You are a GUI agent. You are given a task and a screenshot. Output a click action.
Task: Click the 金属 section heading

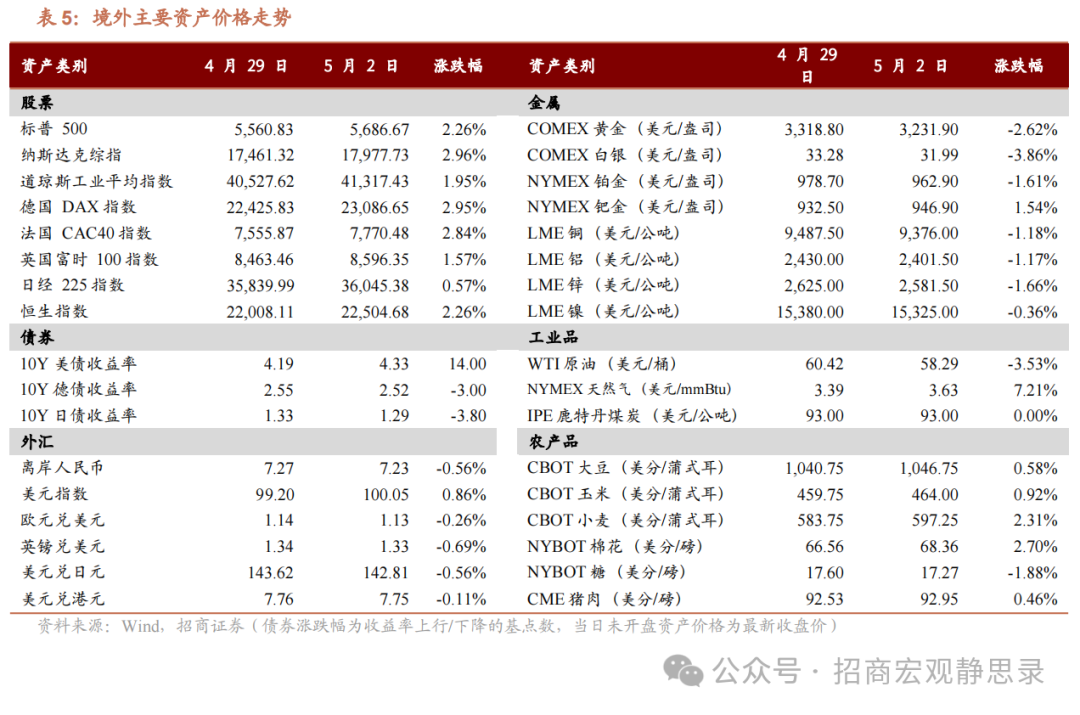point(544,103)
